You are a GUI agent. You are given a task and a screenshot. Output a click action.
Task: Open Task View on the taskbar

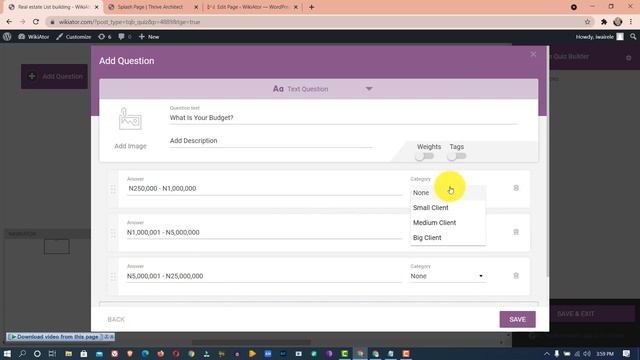[x=52, y=353]
